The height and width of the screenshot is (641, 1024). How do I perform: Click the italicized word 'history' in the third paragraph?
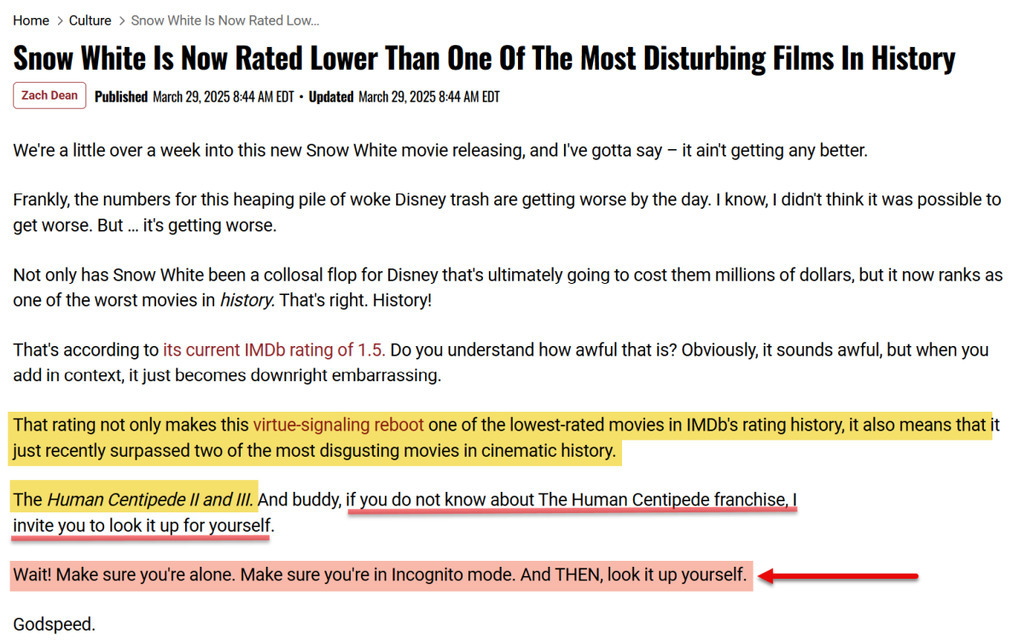[245, 300]
